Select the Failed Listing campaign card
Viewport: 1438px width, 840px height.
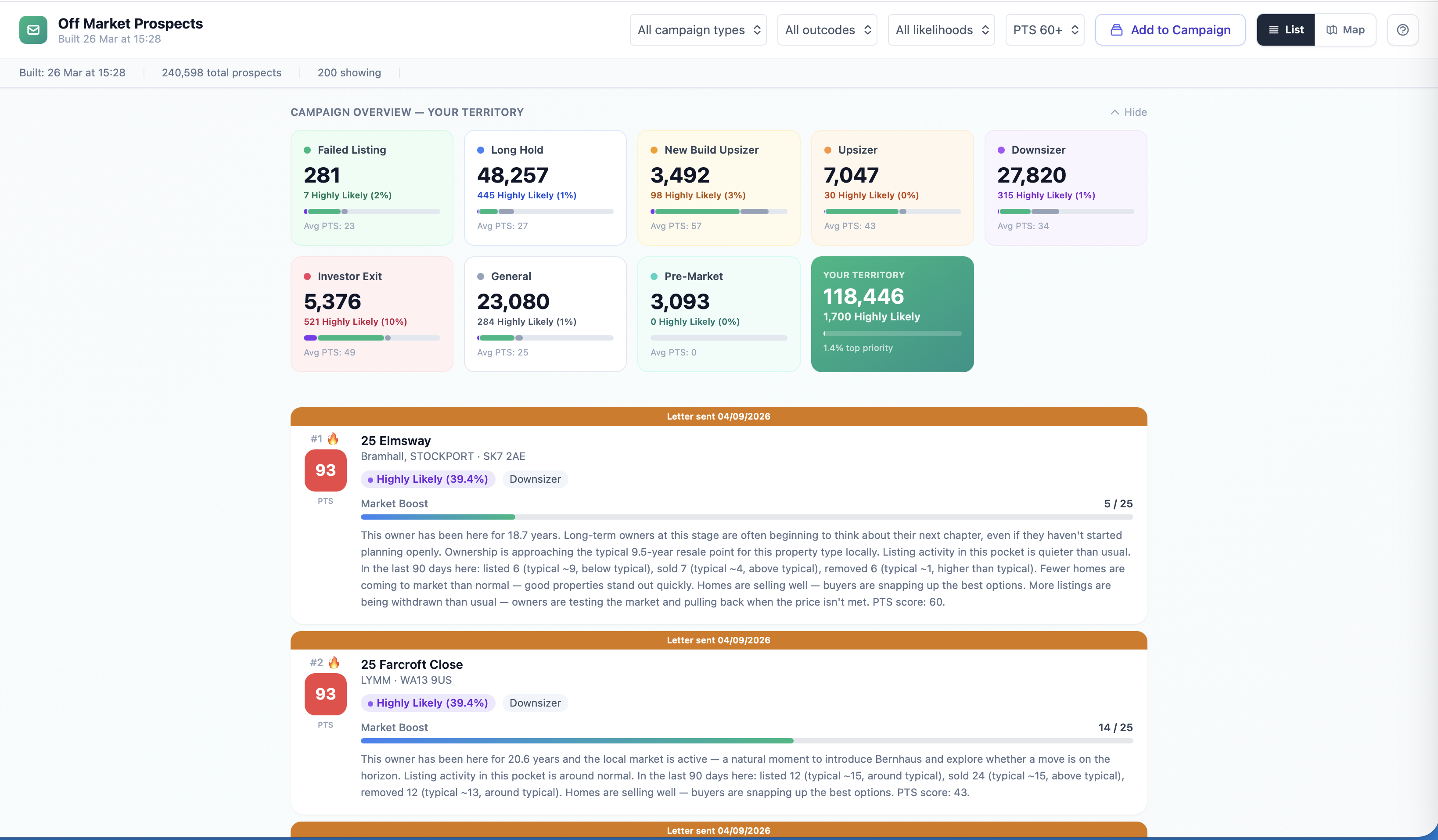tap(371, 188)
